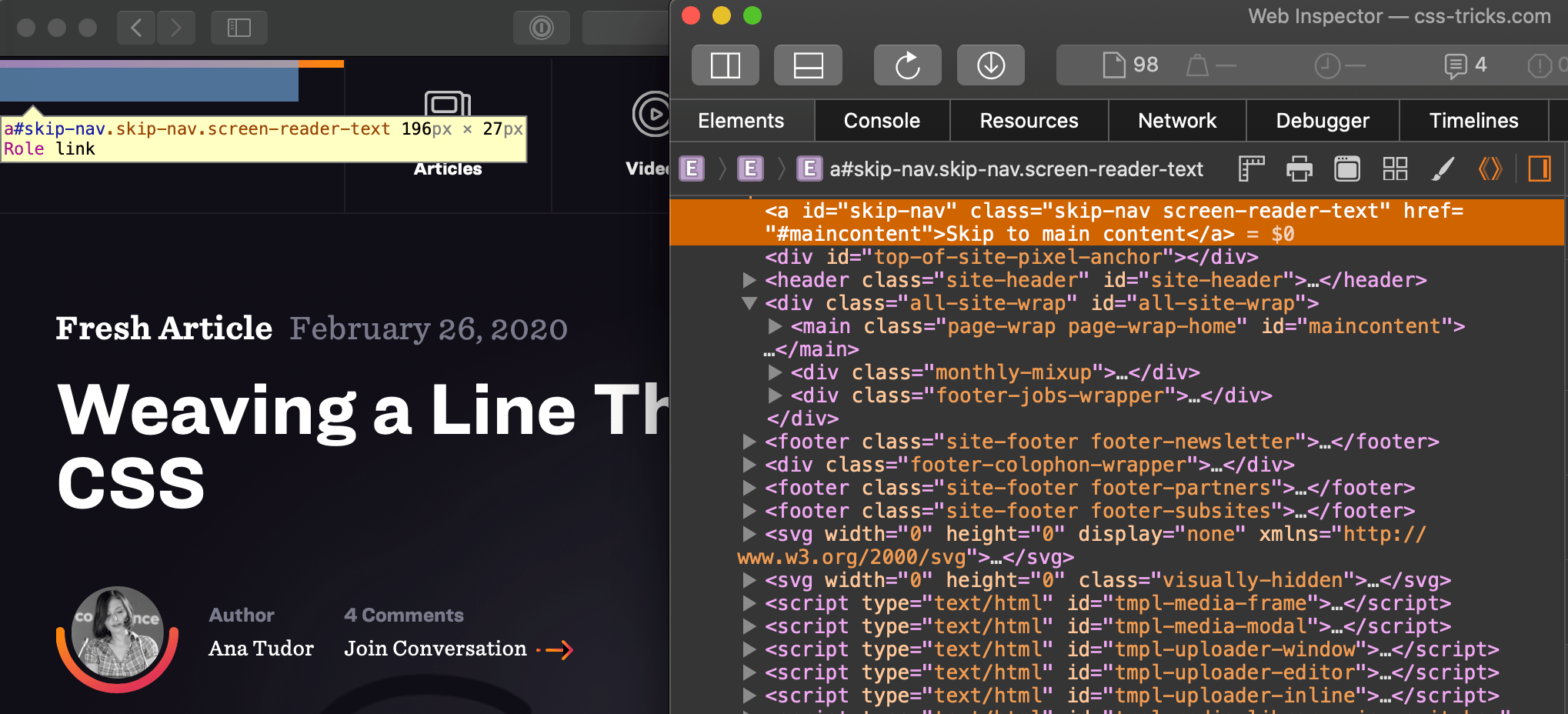Viewport: 1568px width, 714px height.
Task: Collapse the div all-site-wrap node
Action: [749, 303]
